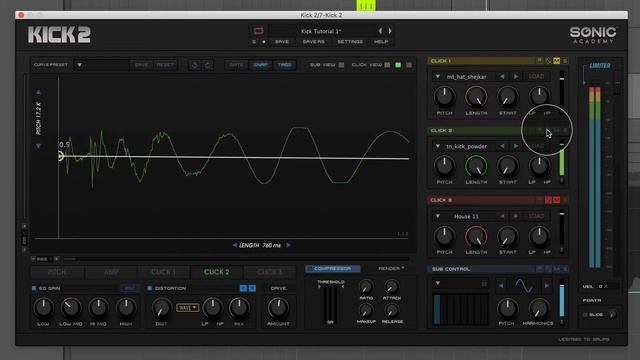Image resolution: width=640 pixels, height=360 pixels.
Task: Select the Compressor tab
Action: point(333,268)
